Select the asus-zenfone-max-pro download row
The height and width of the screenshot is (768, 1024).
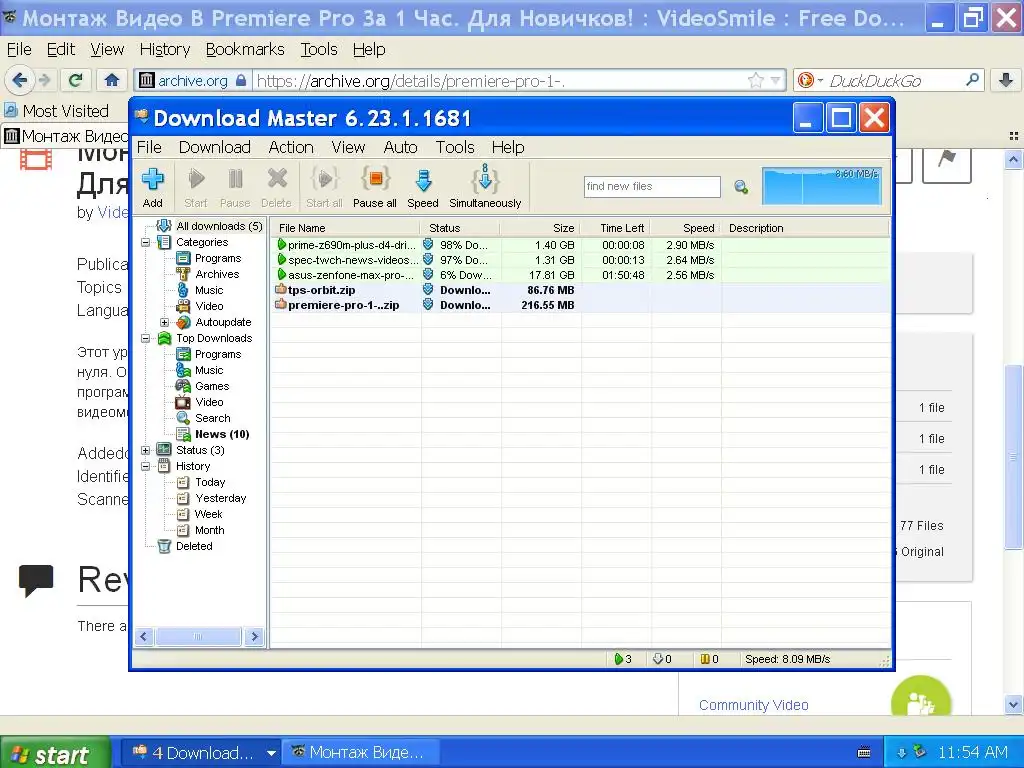(x=580, y=275)
